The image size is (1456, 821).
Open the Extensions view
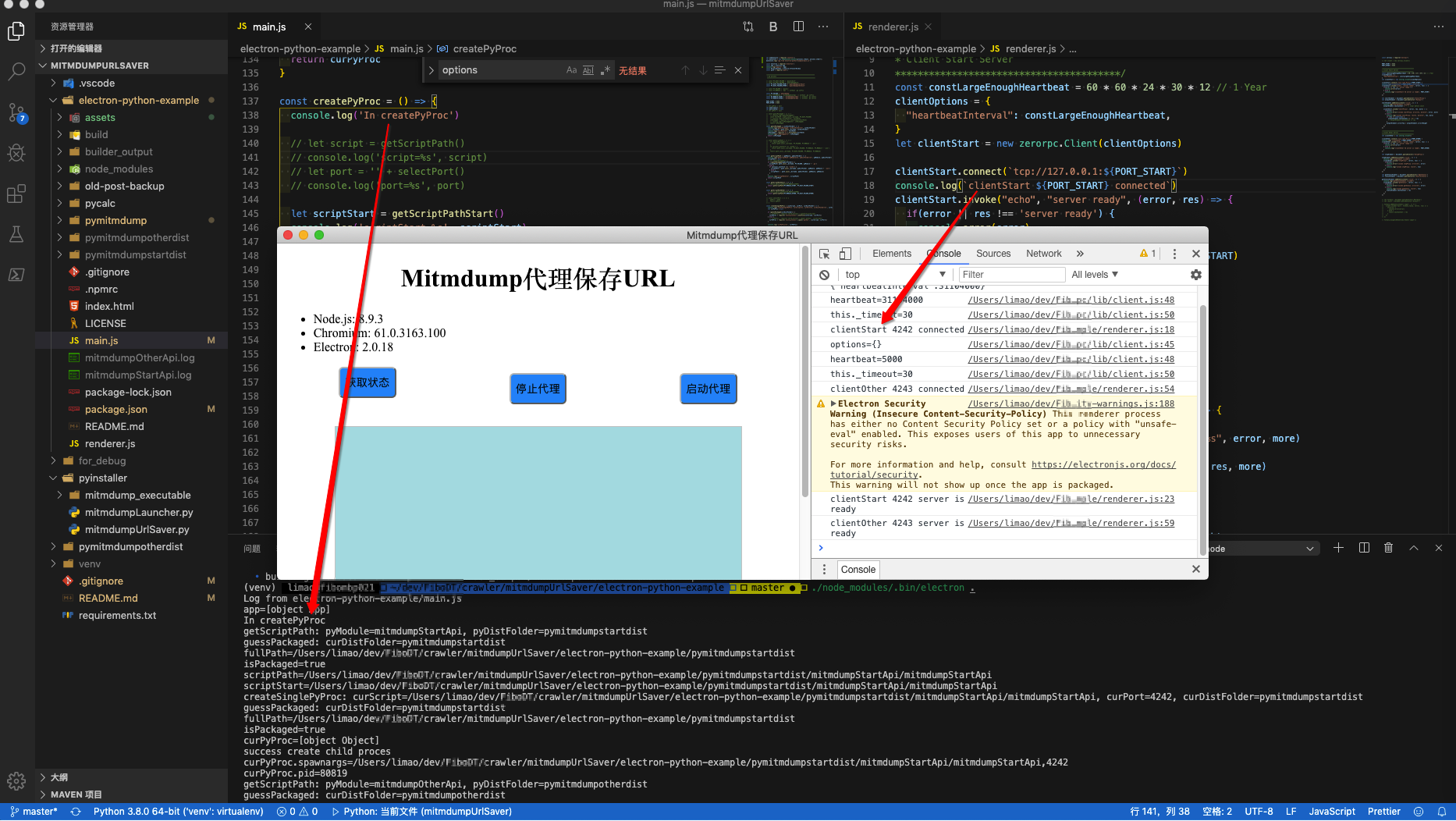pos(16,194)
